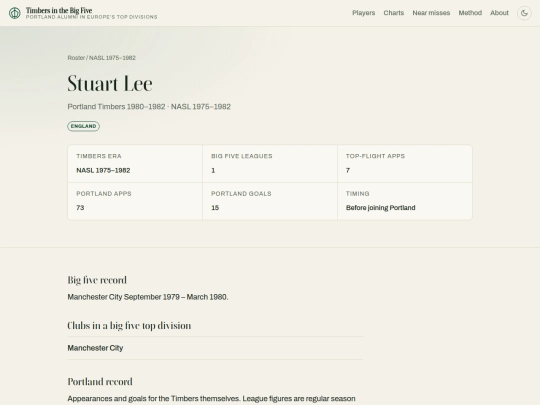Open the About page
The image size is (540, 405).
(499, 13)
